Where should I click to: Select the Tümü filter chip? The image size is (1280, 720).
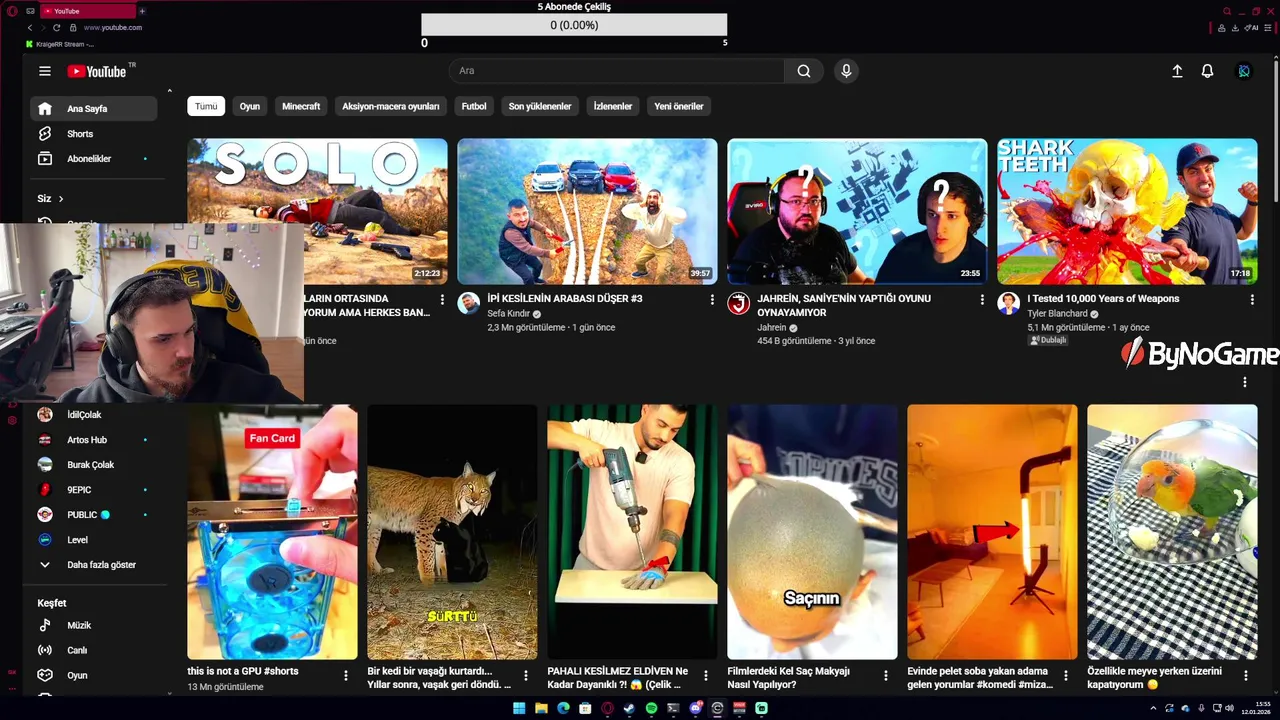pos(206,106)
